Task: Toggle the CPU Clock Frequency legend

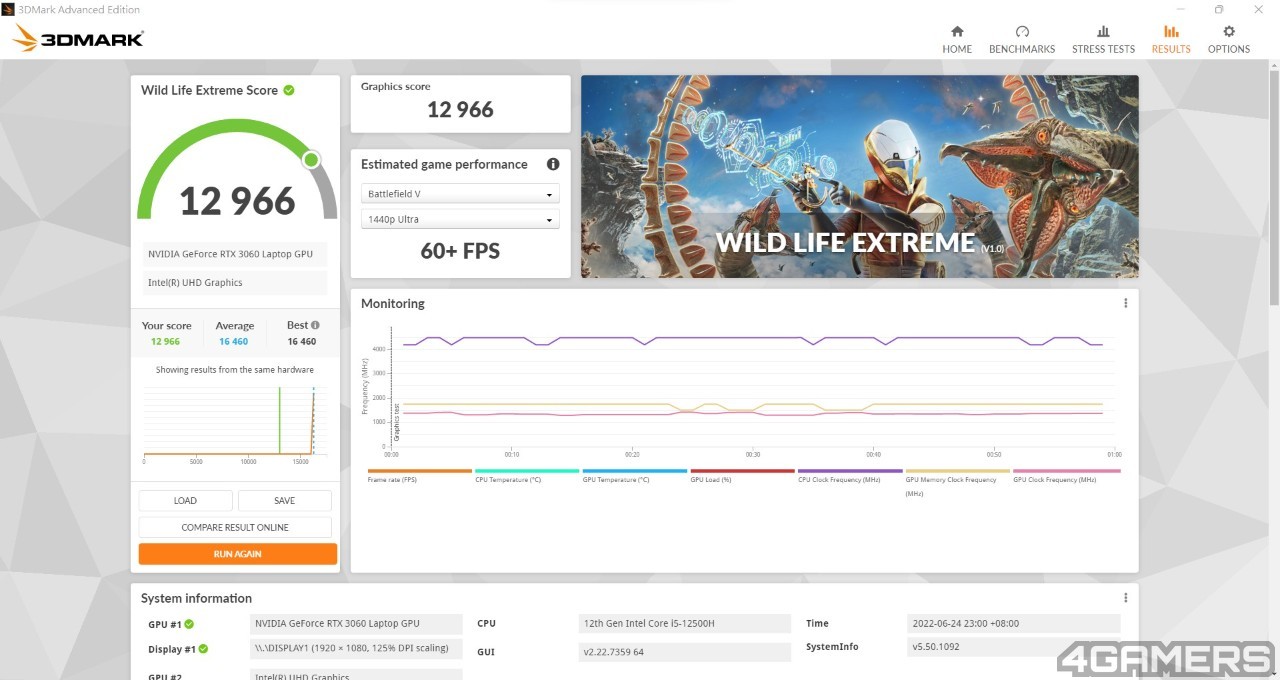Action: point(849,476)
